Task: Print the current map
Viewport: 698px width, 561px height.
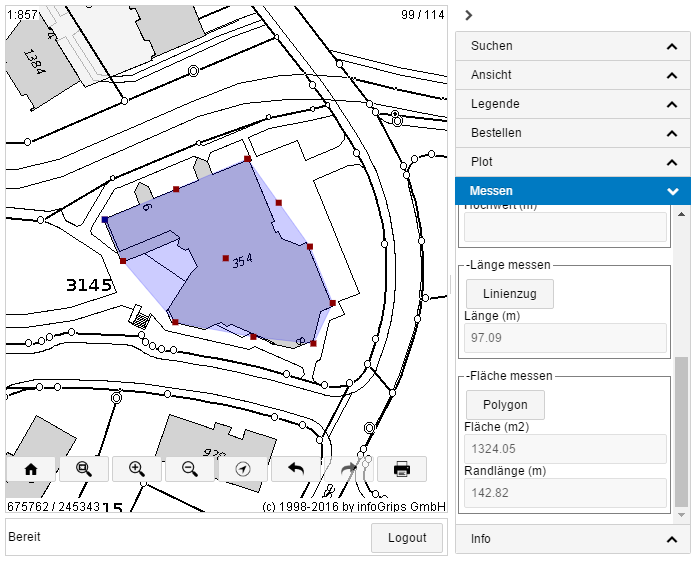Action: tap(402, 469)
